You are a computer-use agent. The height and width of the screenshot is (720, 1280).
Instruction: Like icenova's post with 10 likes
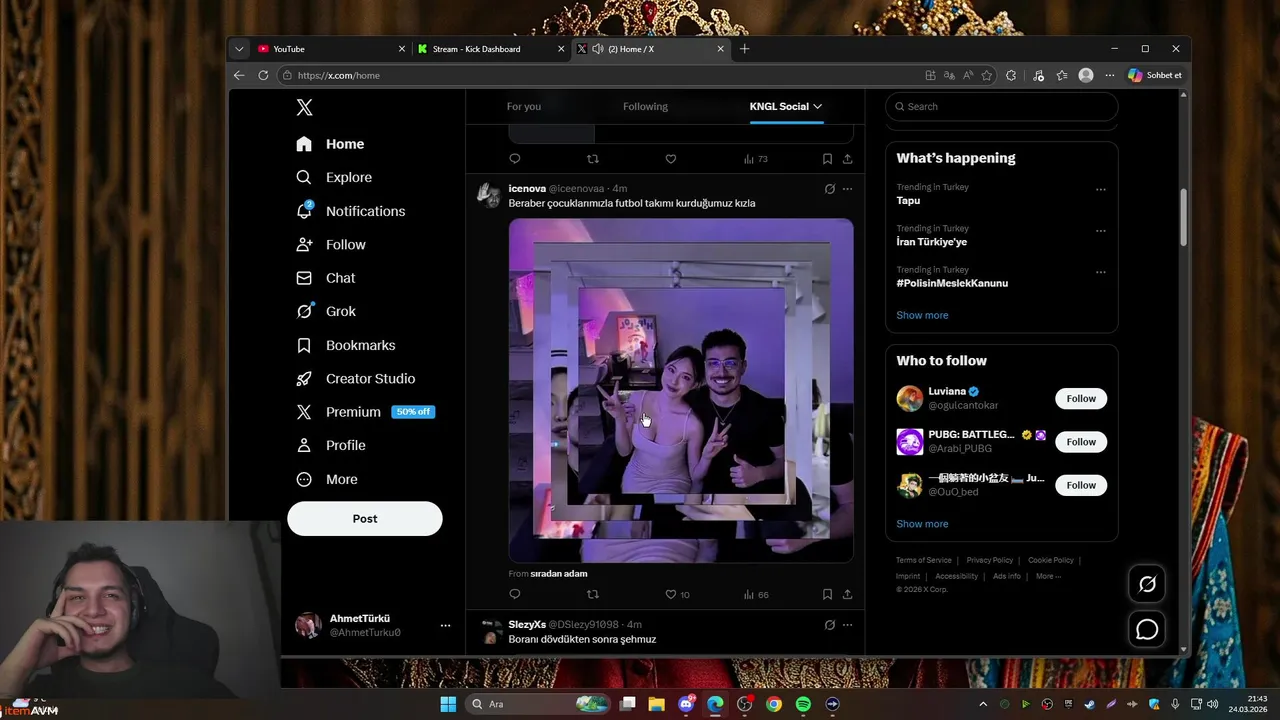[x=677, y=594]
